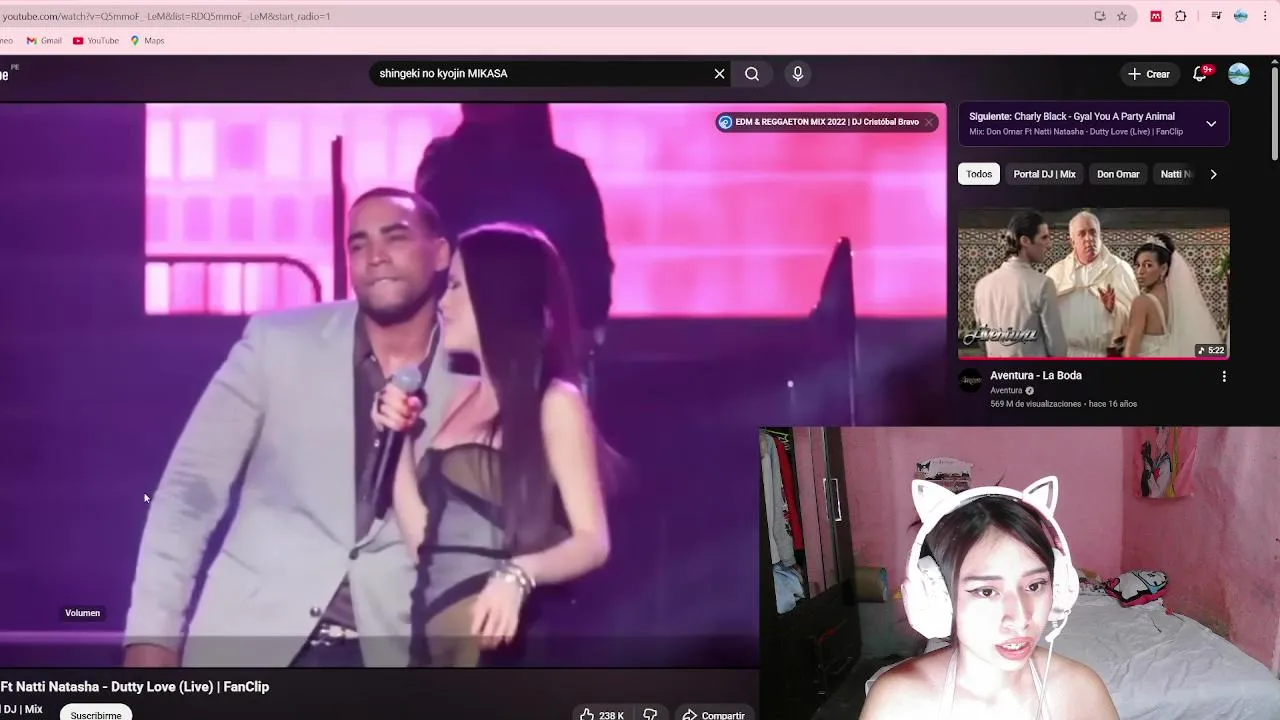
Task: Select the Todos filter chip
Action: pyautogui.click(x=979, y=174)
